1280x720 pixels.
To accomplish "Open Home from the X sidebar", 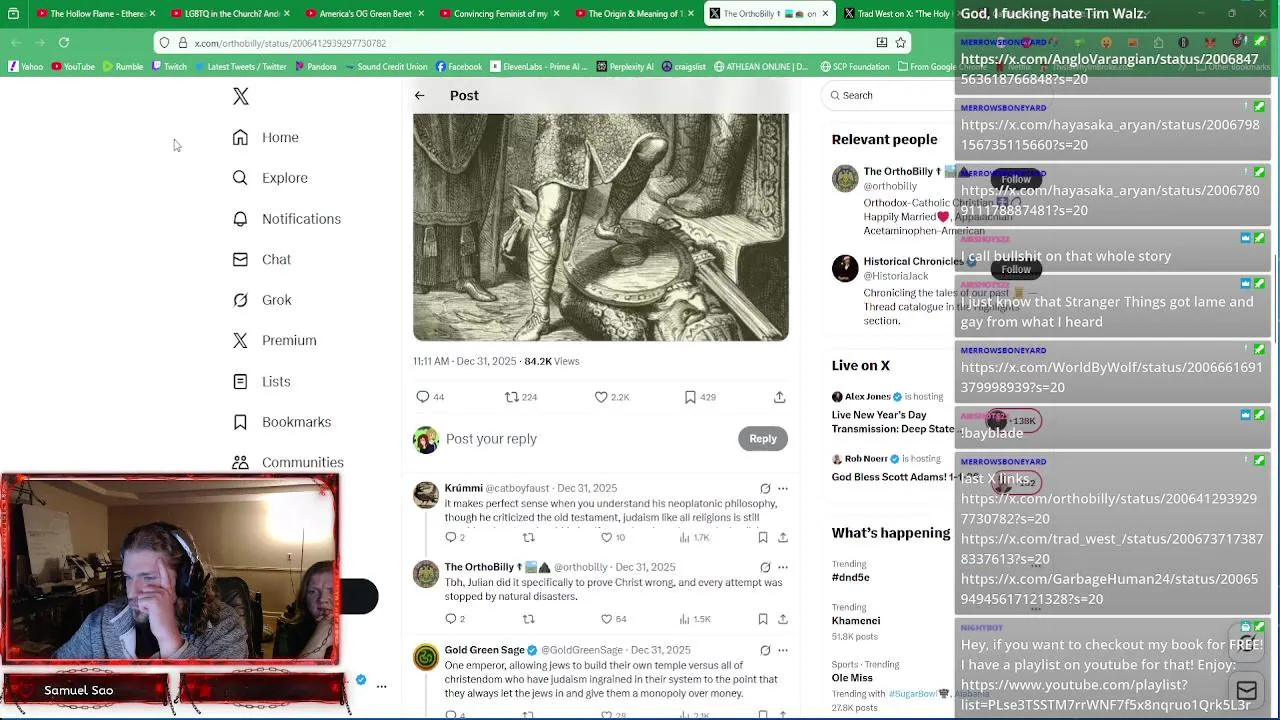I will coord(266,137).
